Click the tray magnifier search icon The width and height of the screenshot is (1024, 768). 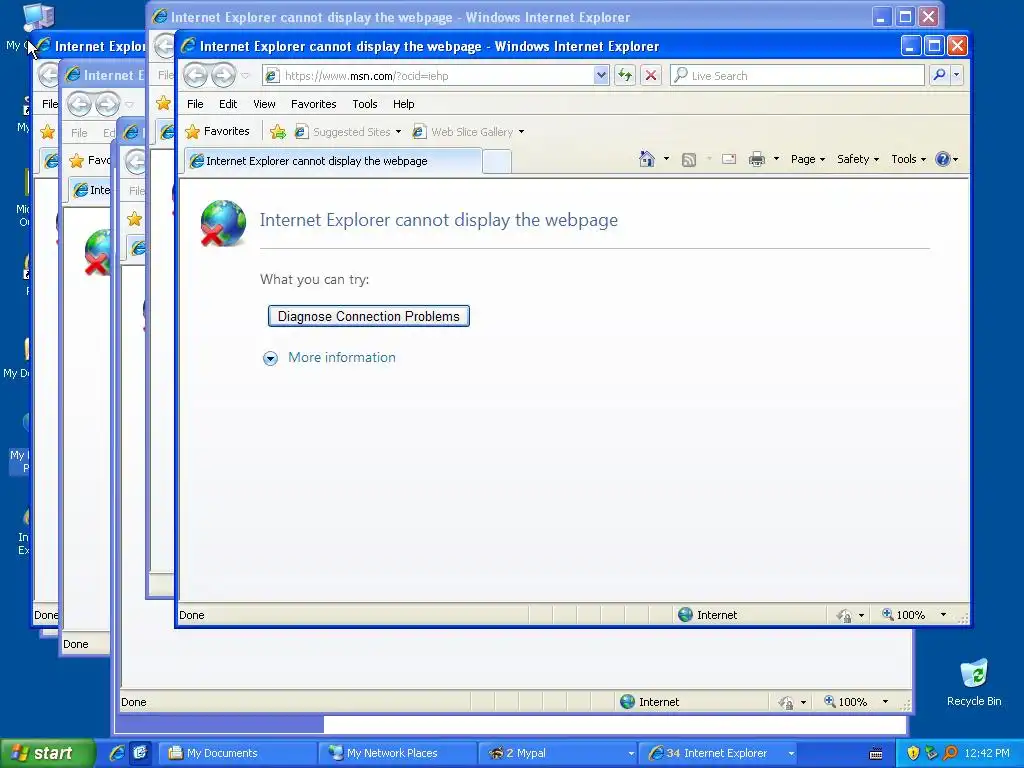[950, 753]
